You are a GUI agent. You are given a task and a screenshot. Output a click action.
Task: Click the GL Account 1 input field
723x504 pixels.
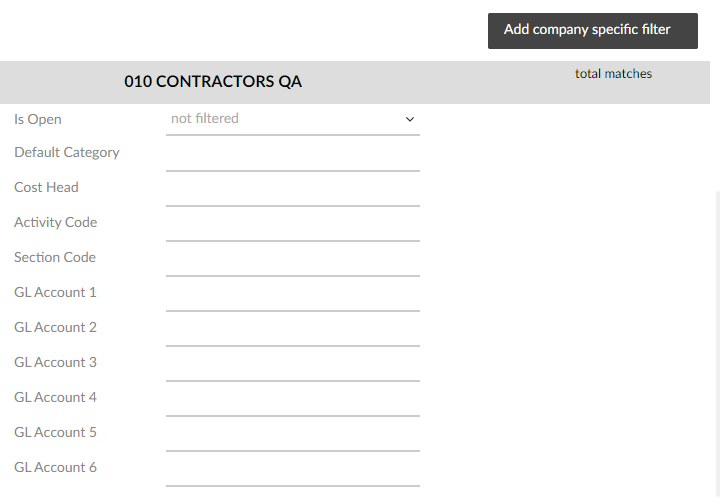pos(293,297)
